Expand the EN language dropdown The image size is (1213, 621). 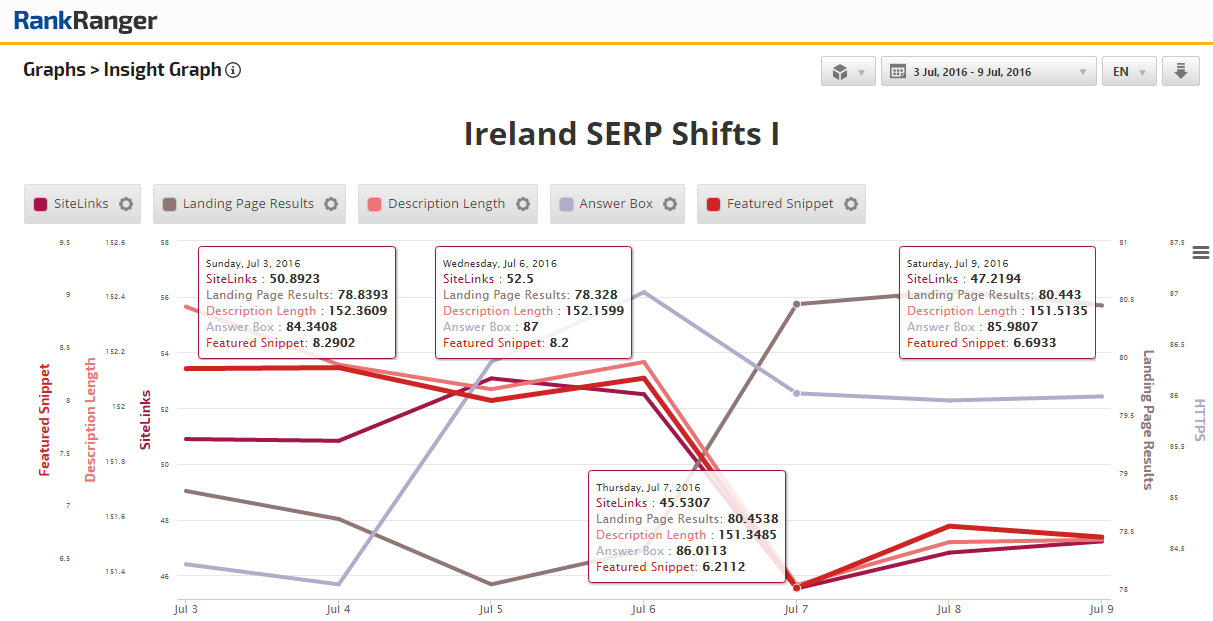pyautogui.click(x=1129, y=72)
